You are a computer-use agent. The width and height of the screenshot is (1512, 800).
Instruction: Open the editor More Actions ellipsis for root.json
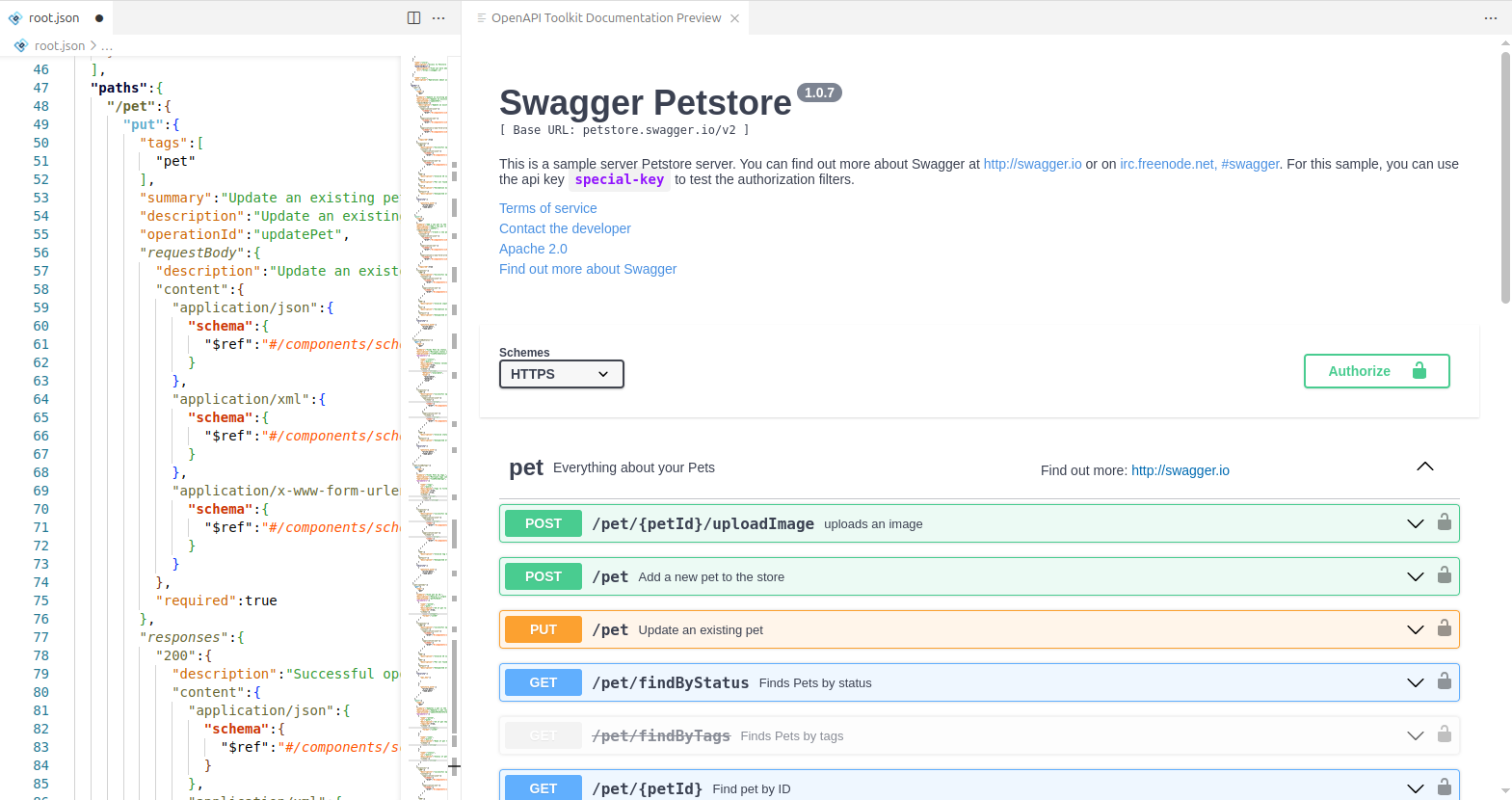(x=438, y=17)
